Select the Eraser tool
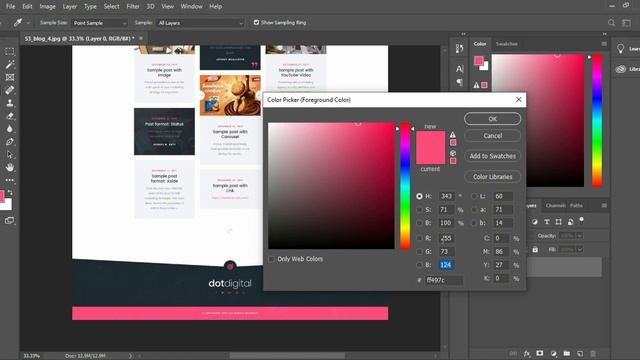Viewport: 640px width, 360px height. (x=9, y=116)
